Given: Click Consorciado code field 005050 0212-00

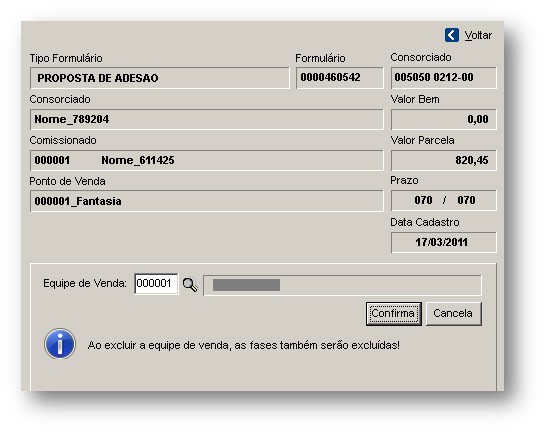Looking at the screenshot, I should (x=443, y=78).
